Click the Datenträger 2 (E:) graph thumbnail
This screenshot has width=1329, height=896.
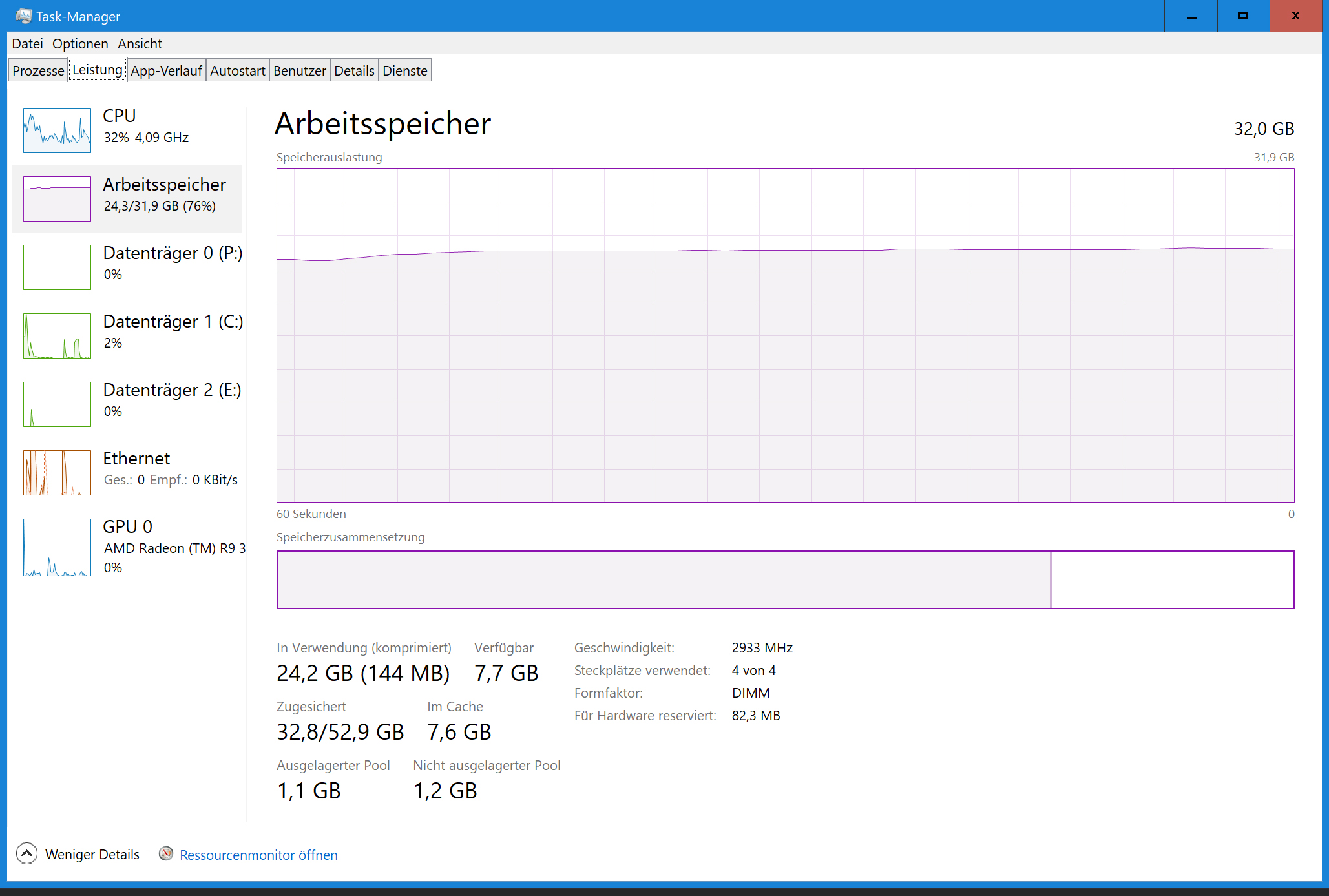click(57, 404)
